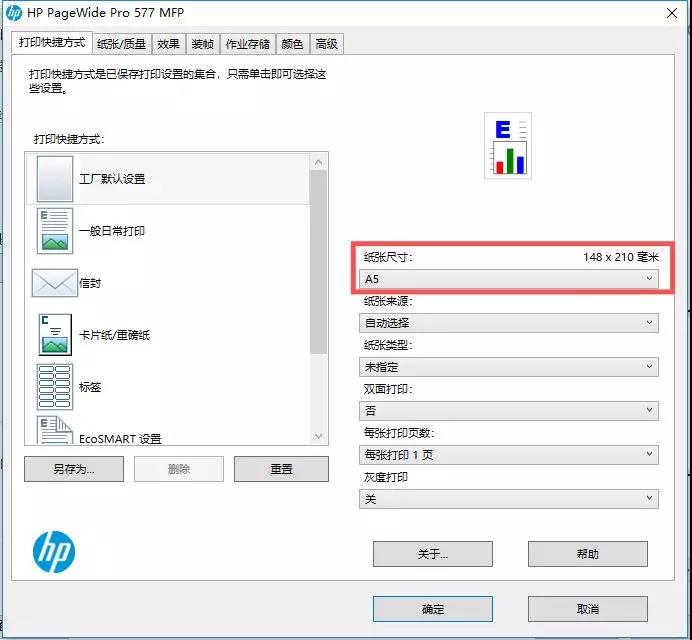Click the HP logo in the title bar

tap(14, 13)
